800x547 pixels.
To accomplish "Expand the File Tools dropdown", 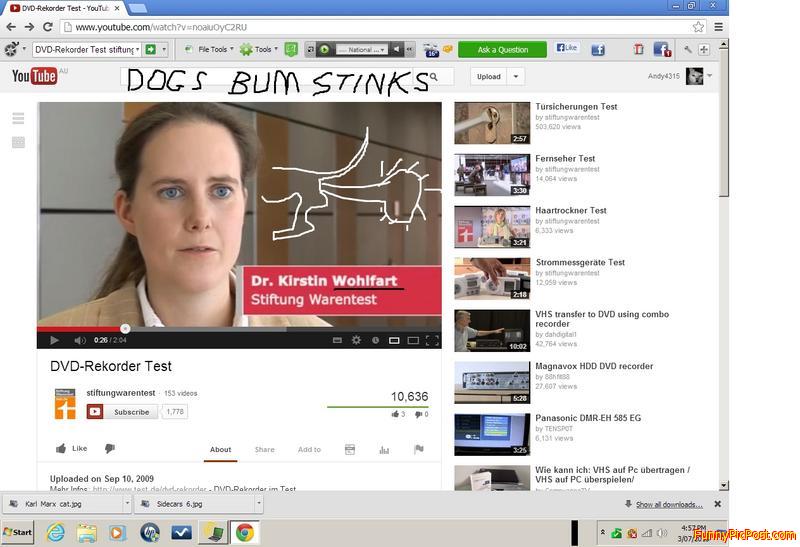I will point(232,49).
